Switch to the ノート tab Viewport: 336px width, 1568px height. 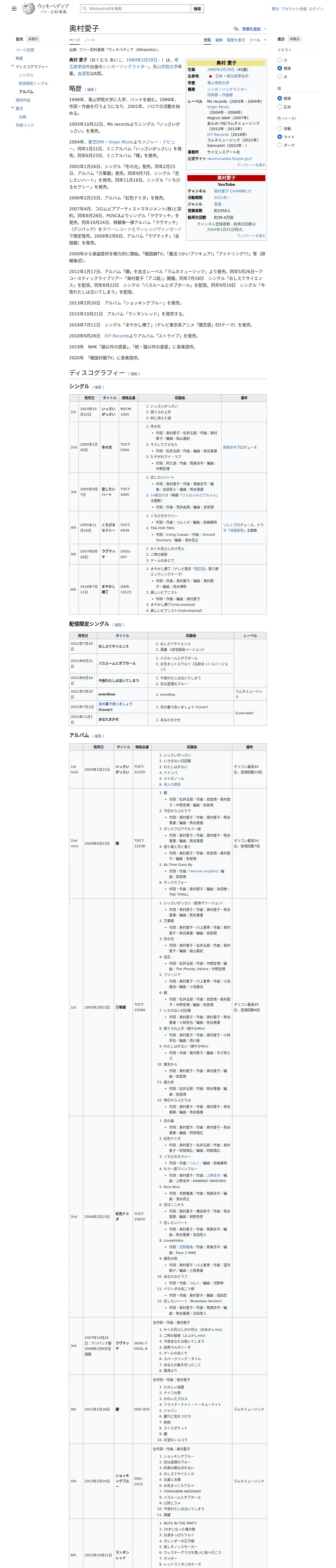pyautogui.click(x=90, y=40)
